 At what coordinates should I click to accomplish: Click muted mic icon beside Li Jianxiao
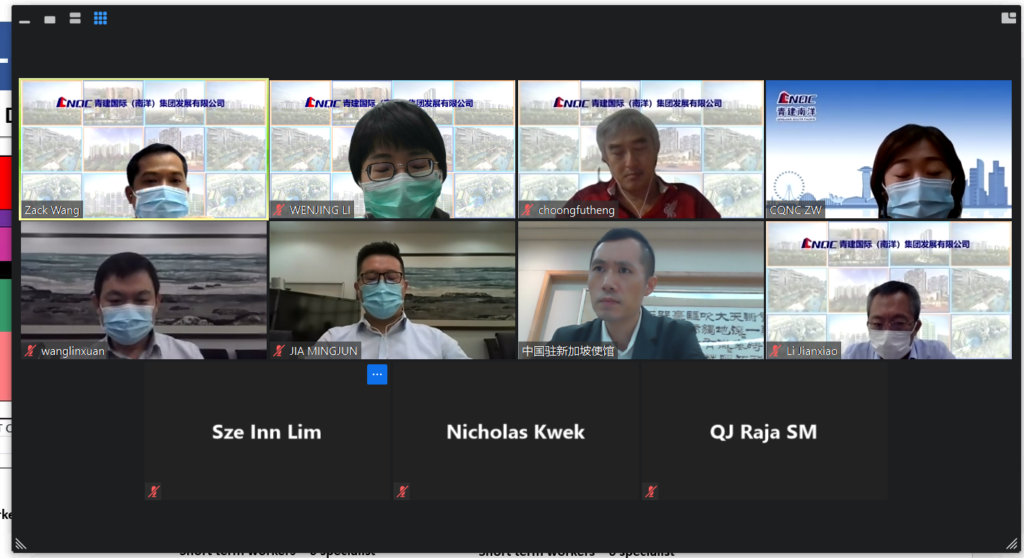point(776,351)
